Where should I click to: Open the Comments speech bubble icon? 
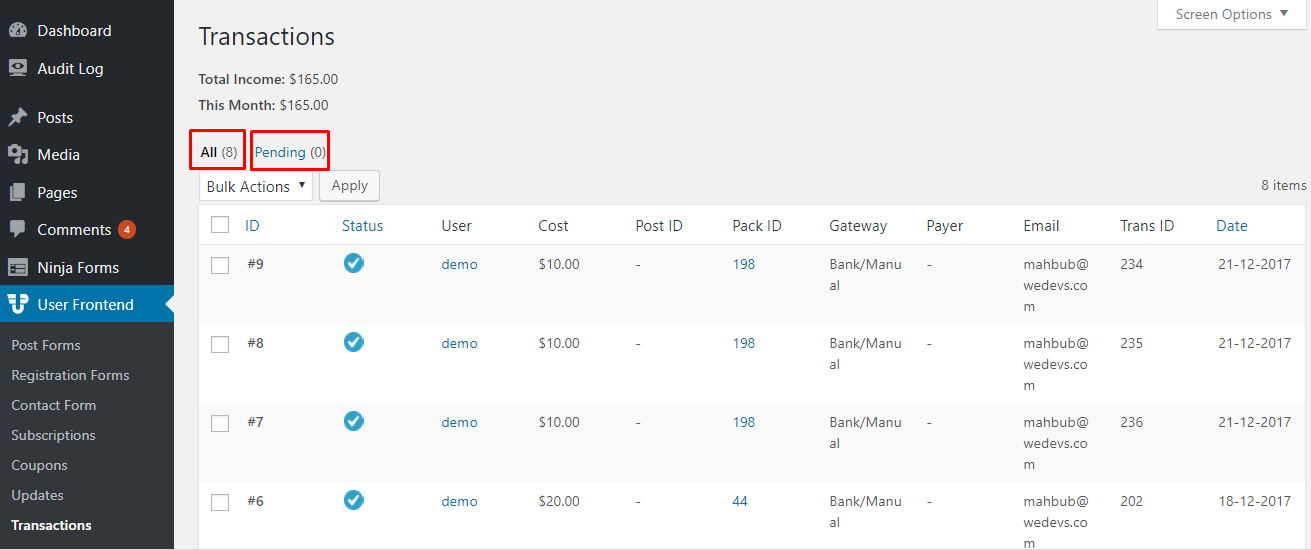18,229
